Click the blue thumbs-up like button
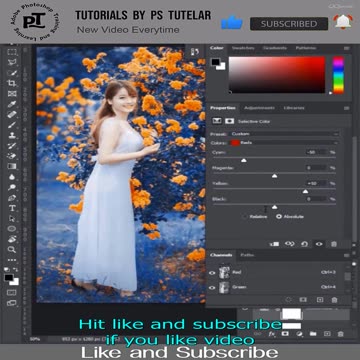This screenshot has height=360, width=360. [x=232, y=22]
